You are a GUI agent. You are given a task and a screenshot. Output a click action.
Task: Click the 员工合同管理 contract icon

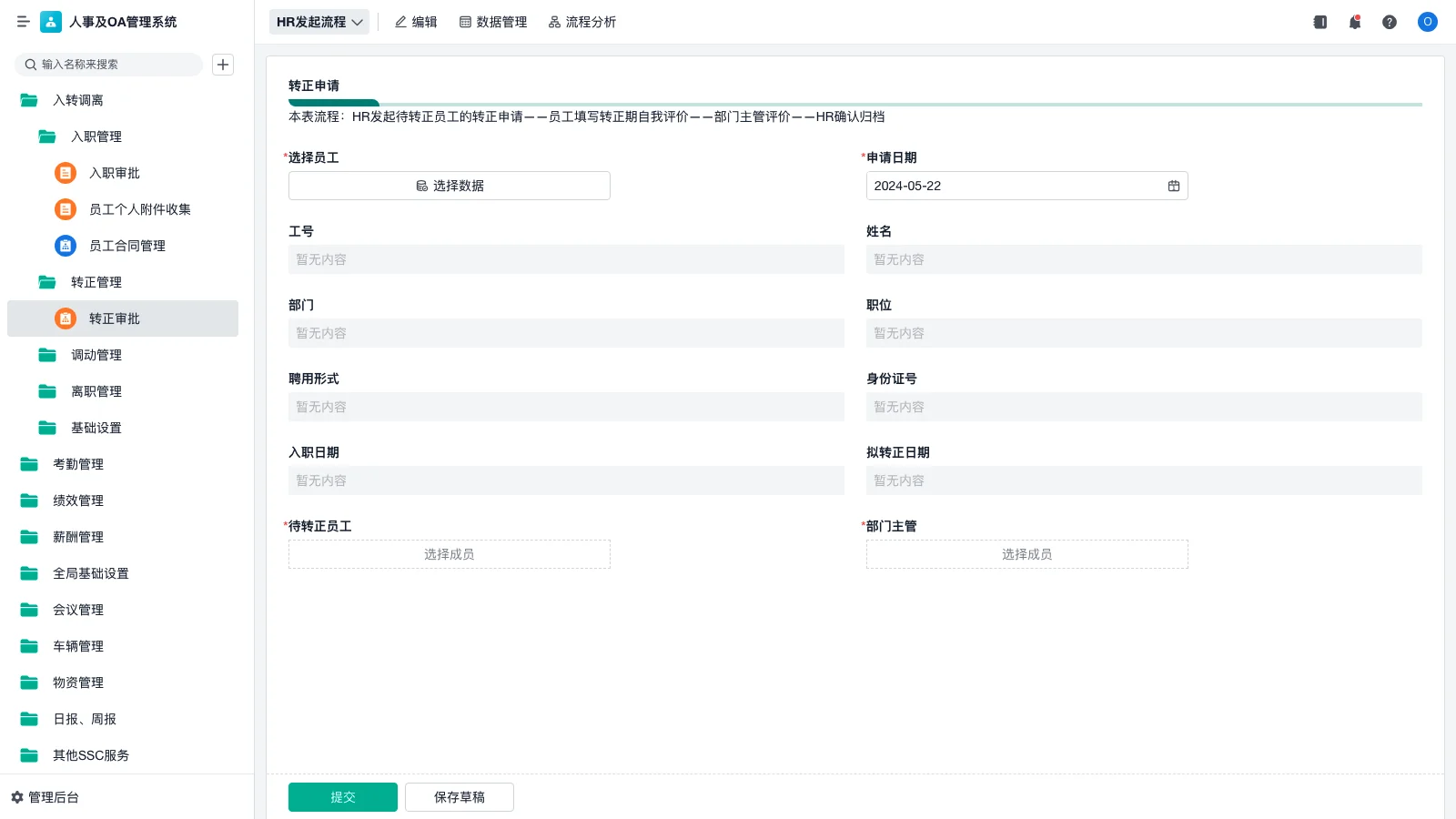point(65,246)
